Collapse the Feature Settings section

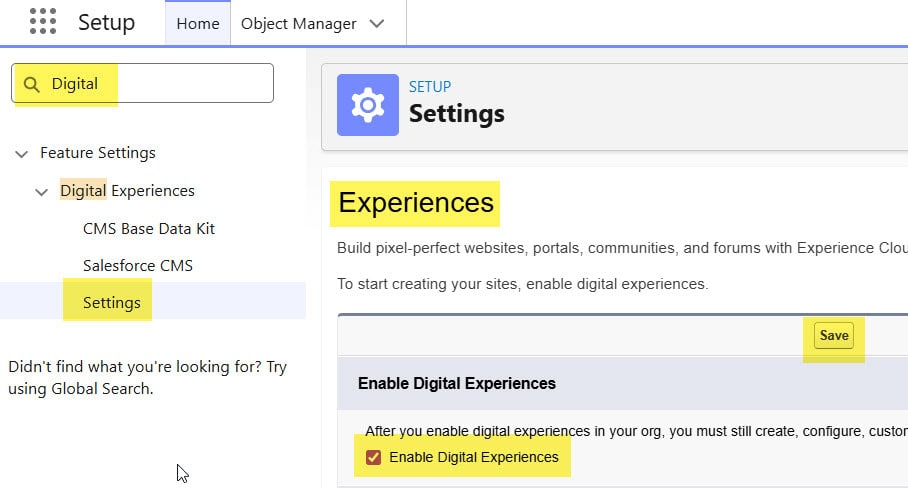coord(21,154)
